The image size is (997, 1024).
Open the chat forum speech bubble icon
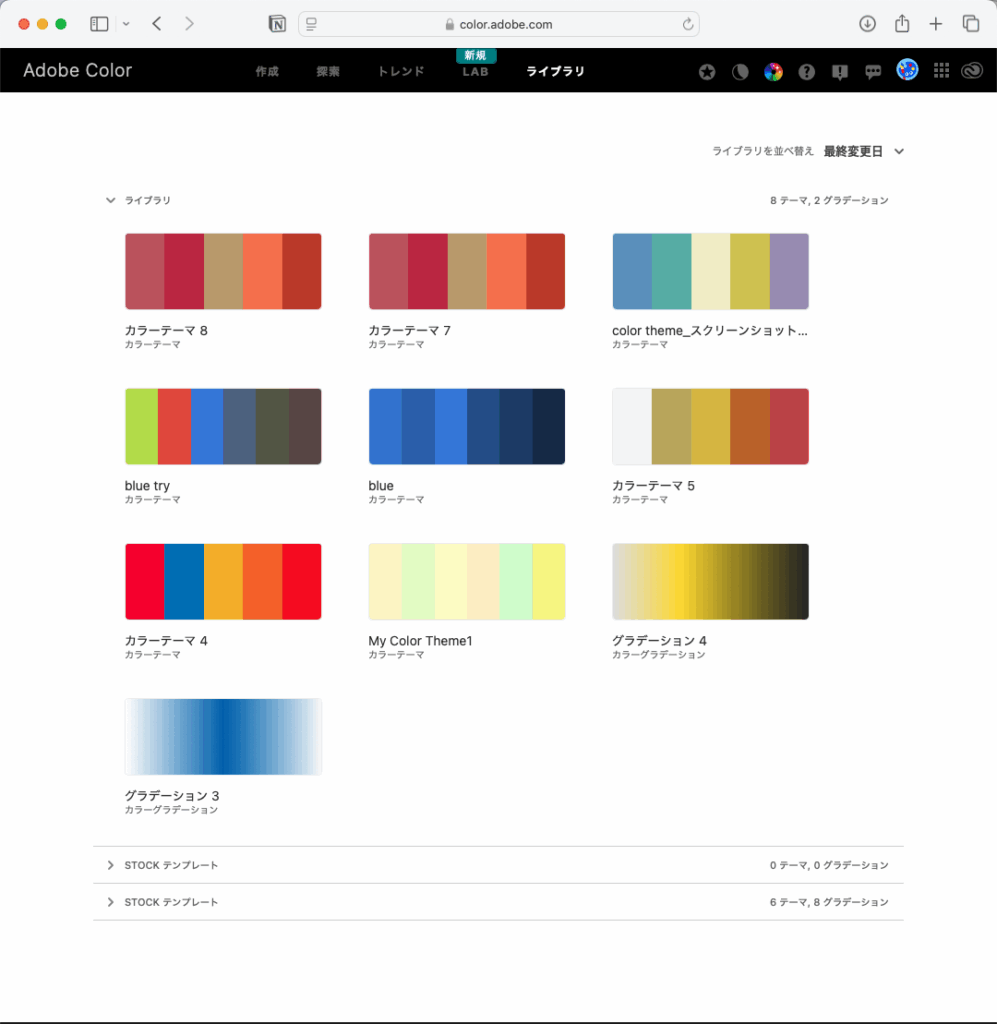pos(873,72)
